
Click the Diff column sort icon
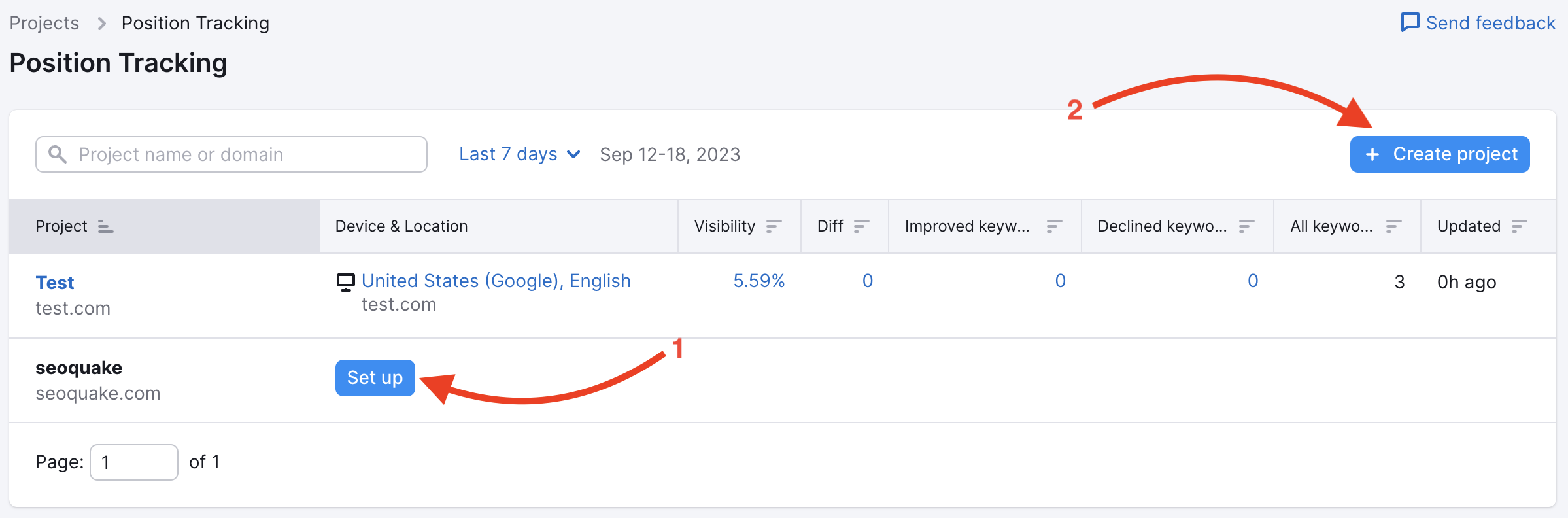pos(861,226)
